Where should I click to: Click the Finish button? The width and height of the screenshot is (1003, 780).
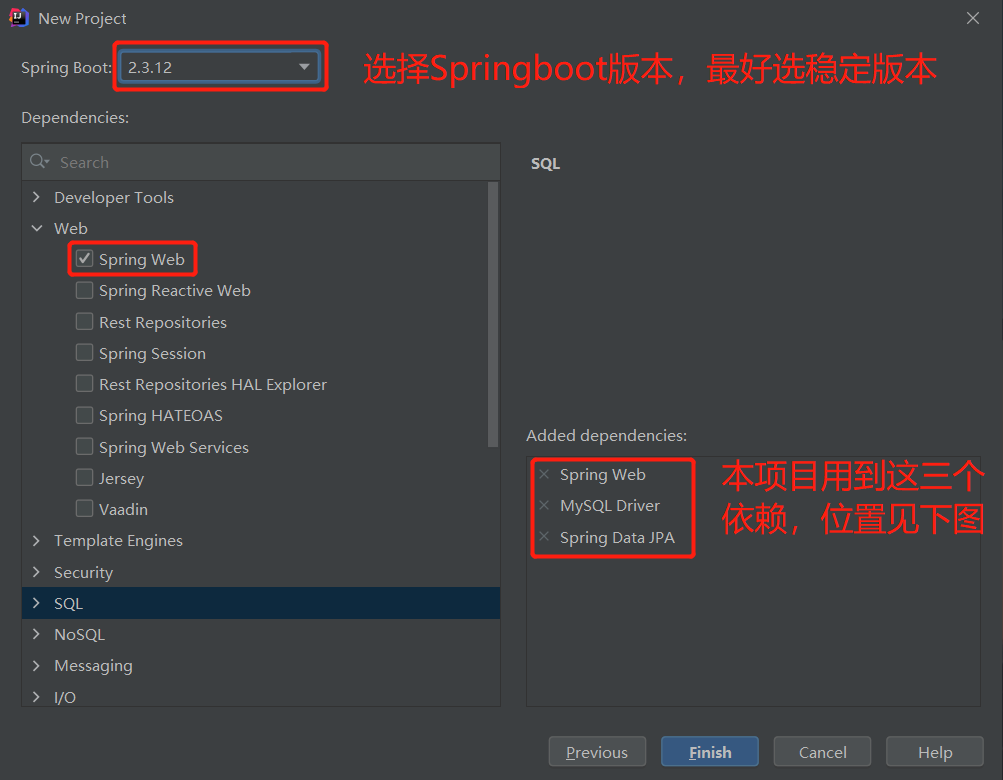tap(709, 751)
